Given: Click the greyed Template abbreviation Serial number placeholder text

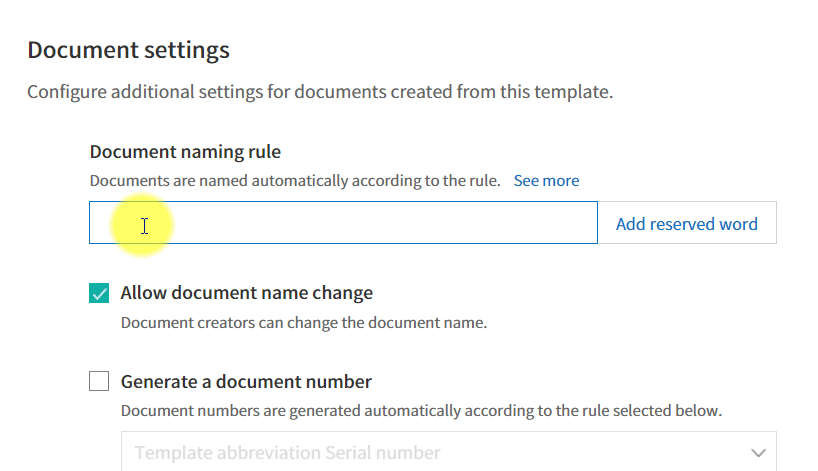Looking at the screenshot, I should [x=287, y=453].
